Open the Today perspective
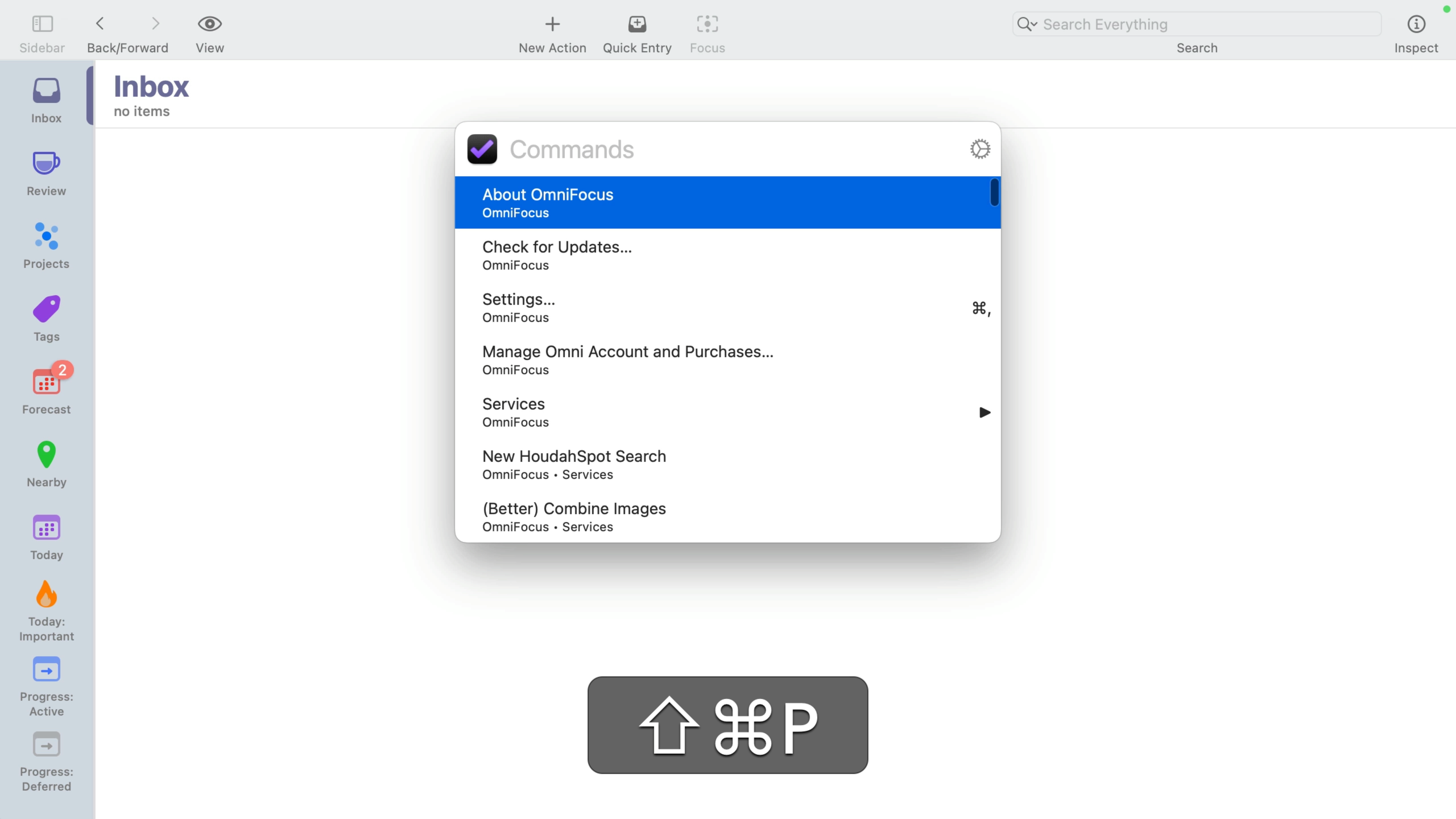 [46, 537]
